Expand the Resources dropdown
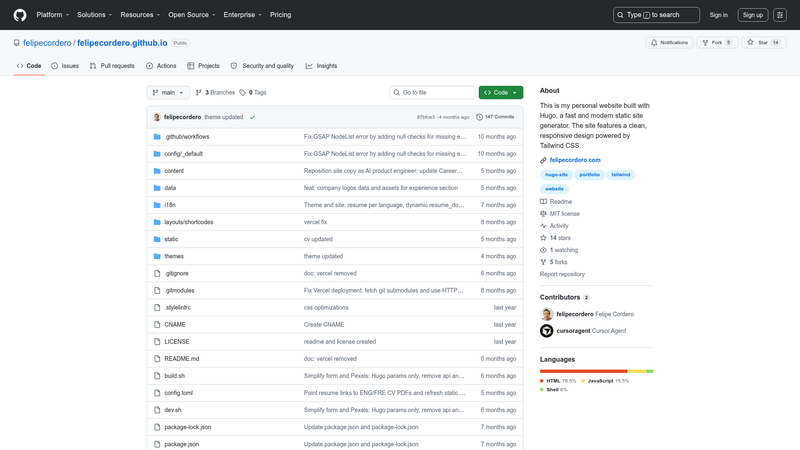This screenshot has height=450, width=800. (x=140, y=15)
